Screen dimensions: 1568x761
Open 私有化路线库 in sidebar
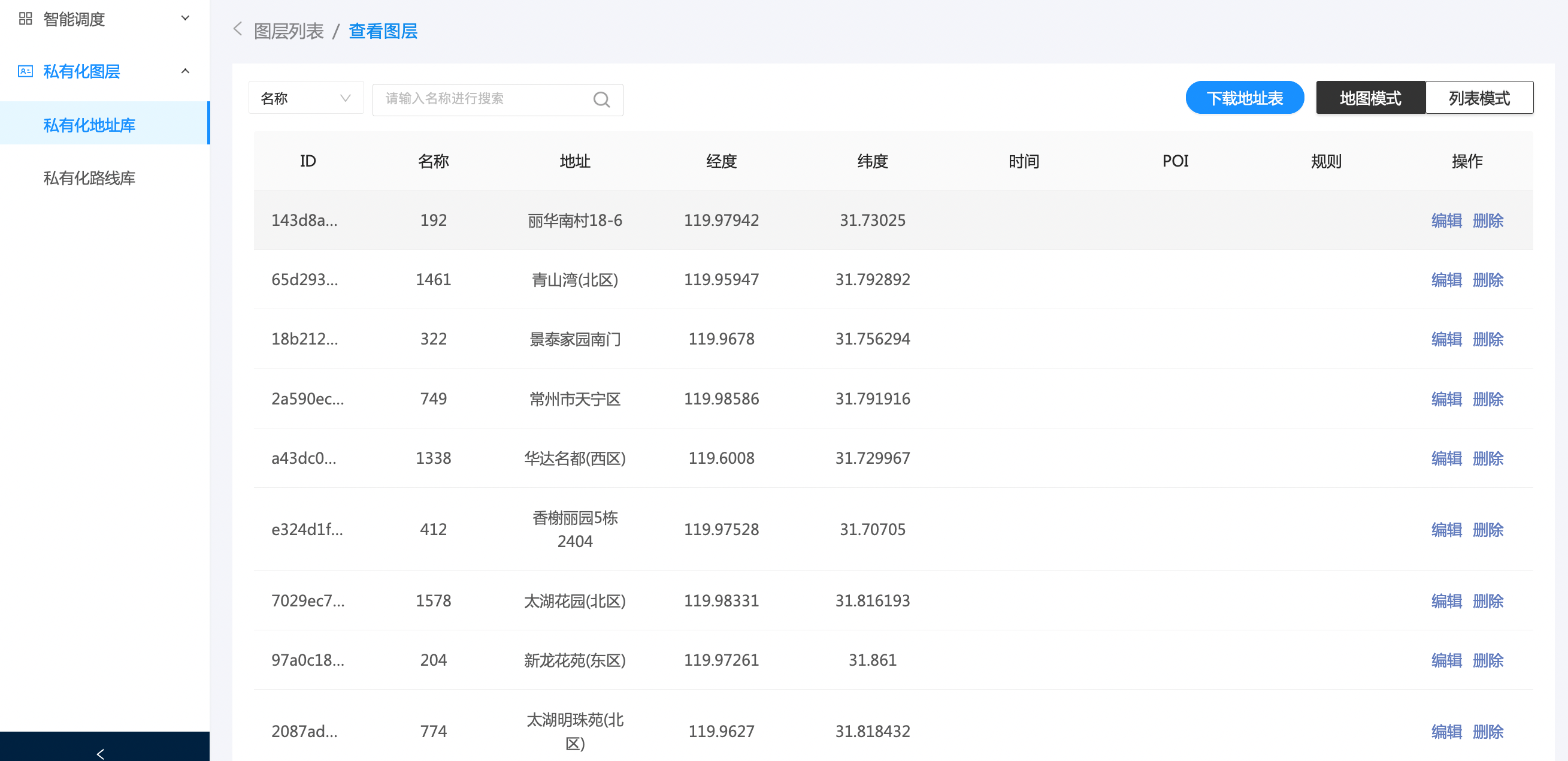click(x=89, y=178)
